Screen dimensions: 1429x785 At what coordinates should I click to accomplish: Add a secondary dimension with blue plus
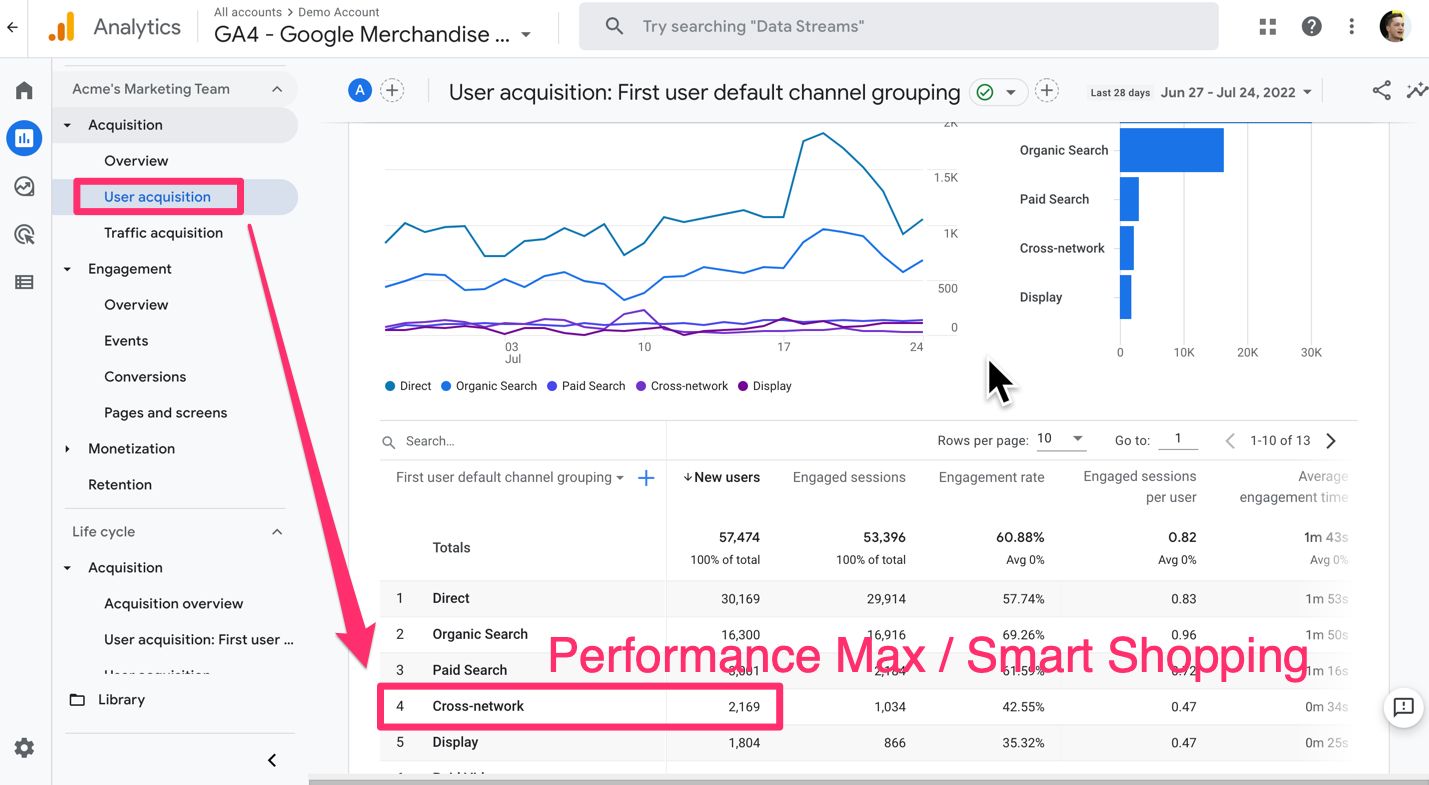click(646, 478)
